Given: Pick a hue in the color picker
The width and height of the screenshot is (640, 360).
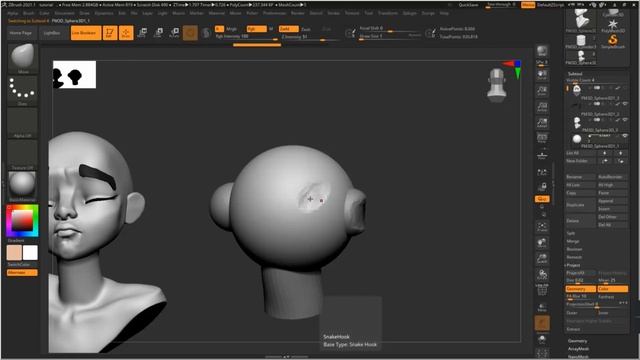Looking at the screenshot, I should pos(22,221).
